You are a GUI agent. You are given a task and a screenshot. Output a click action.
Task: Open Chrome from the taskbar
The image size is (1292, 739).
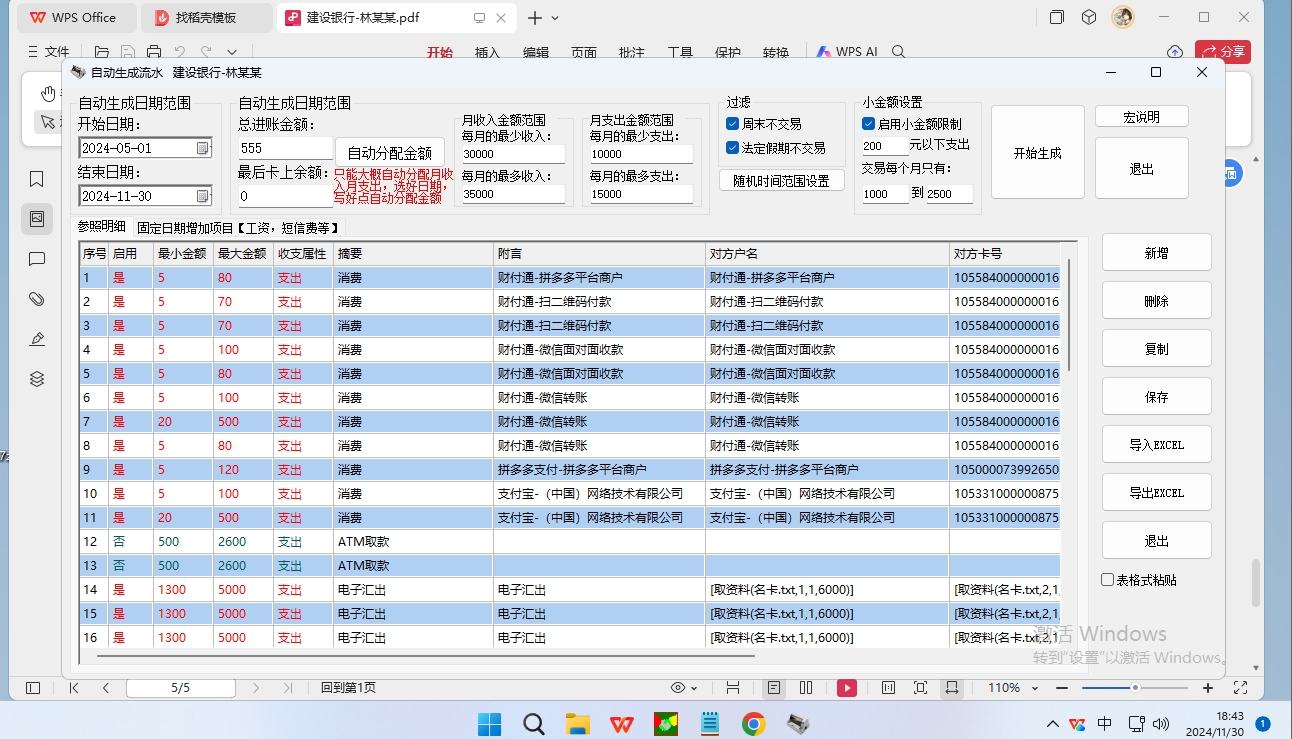point(754,723)
